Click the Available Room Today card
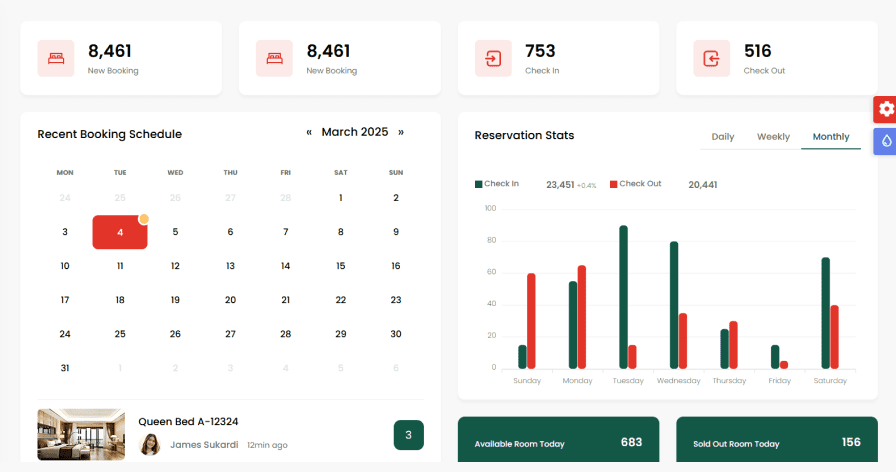896x472 pixels. [x=558, y=443]
